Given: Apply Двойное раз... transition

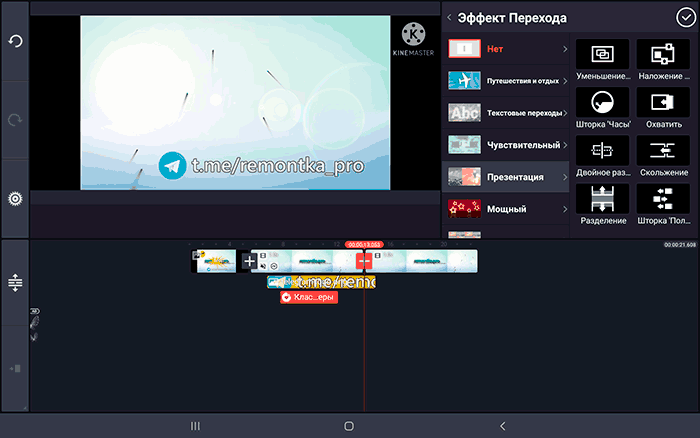Looking at the screenshot, I should pyautogui.click(x=603, y=156).
